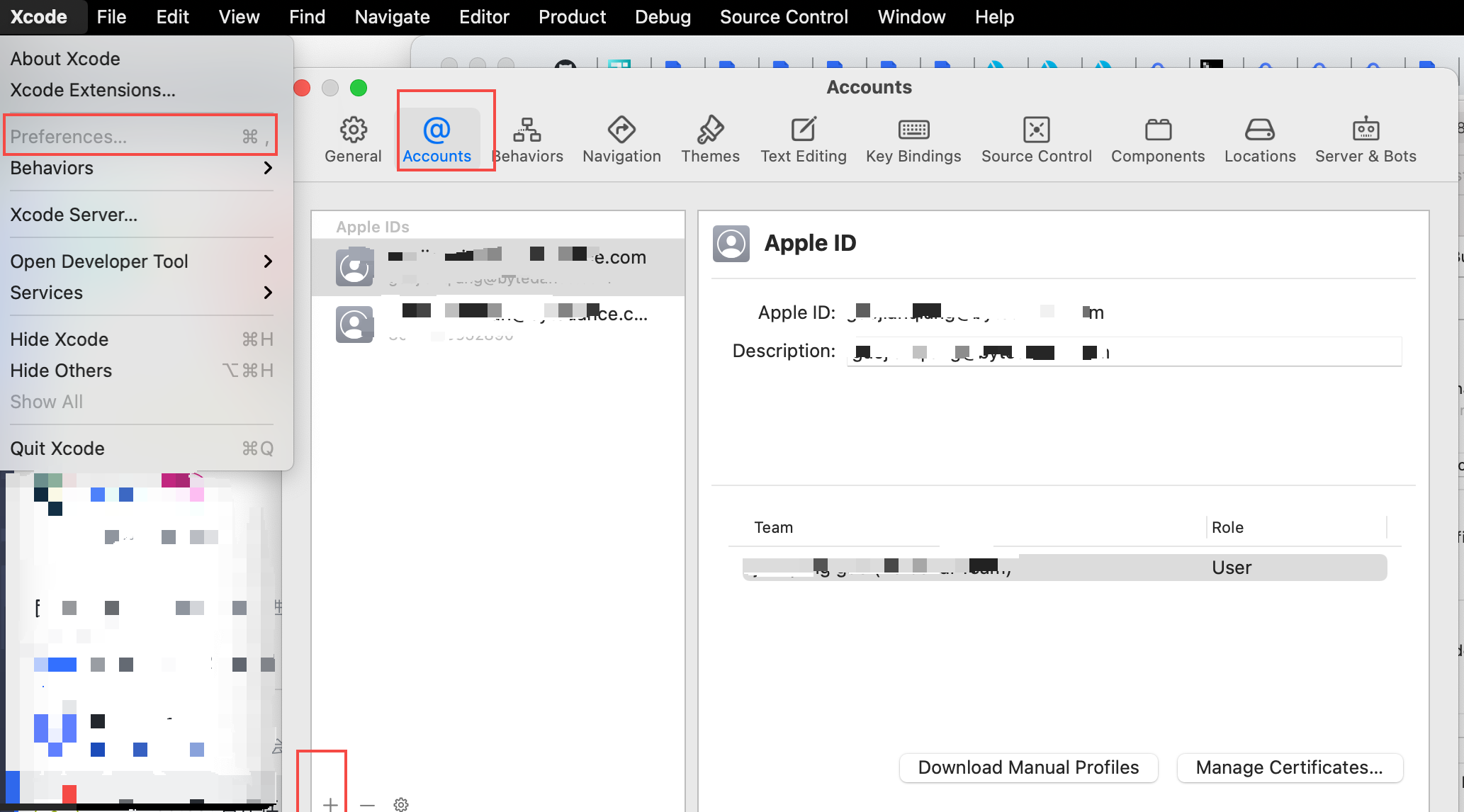Open the Editor menu
Image resolution: width=1464 pixels, height=812 pixels.
click(x=484, y=17)
